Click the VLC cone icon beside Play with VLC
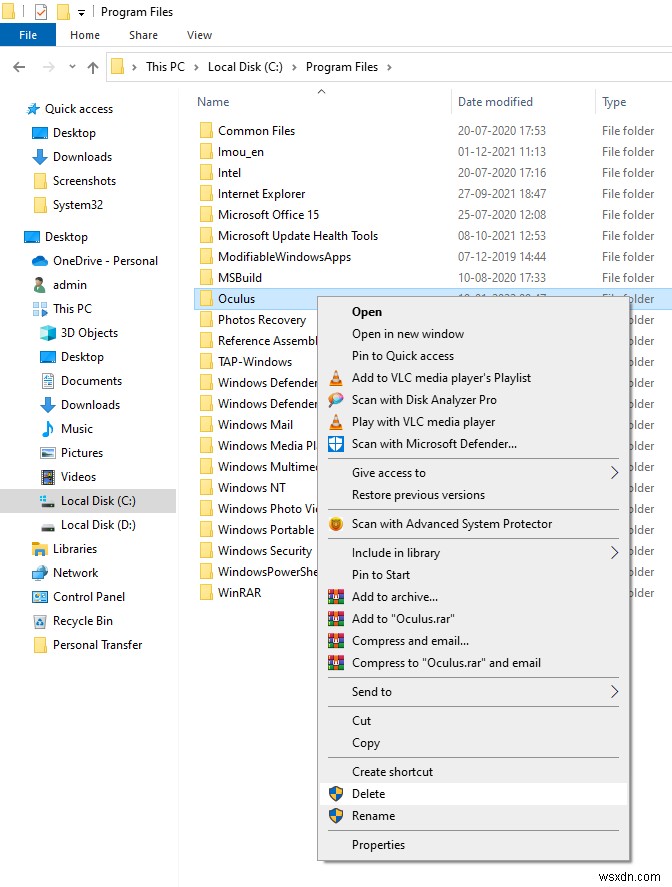 point(336,421)
